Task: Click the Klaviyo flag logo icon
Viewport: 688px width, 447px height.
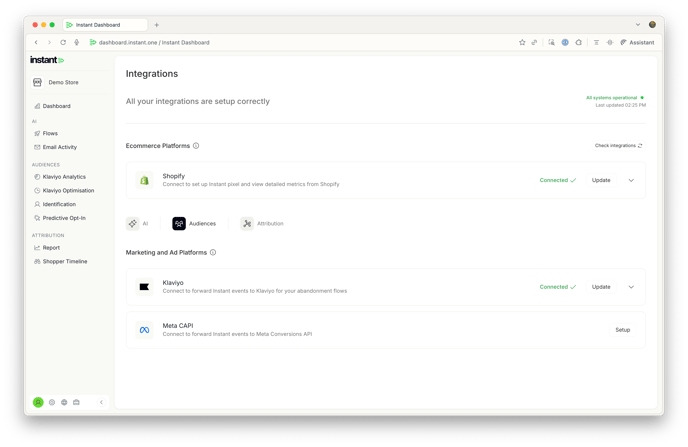Action: (144, 287)
